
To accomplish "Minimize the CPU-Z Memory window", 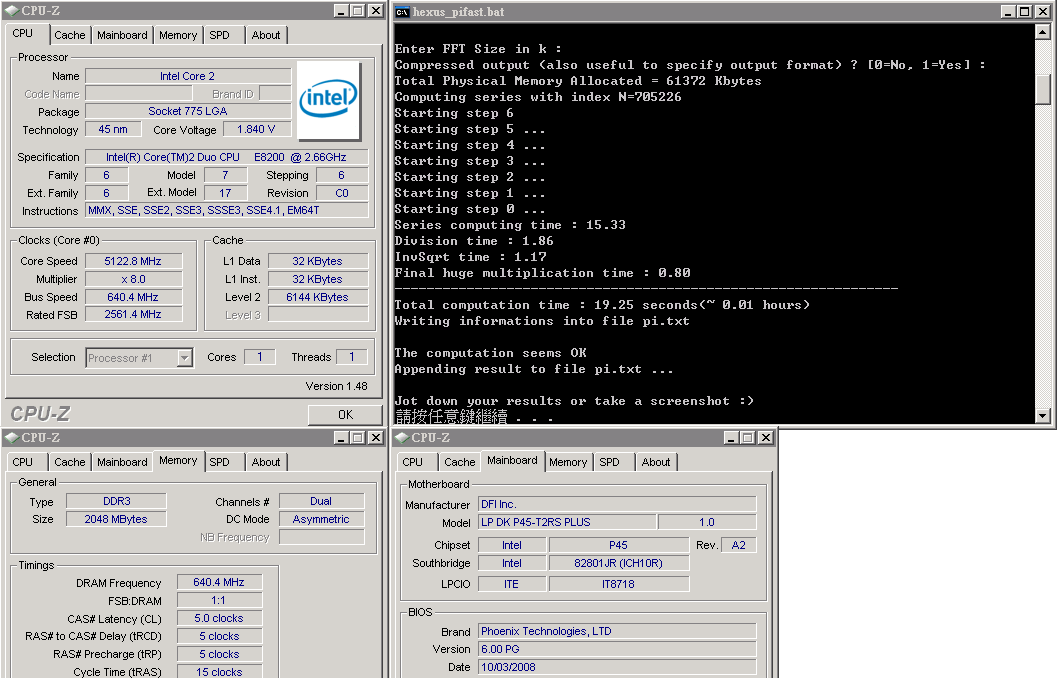I will click(x=341, y=438).
